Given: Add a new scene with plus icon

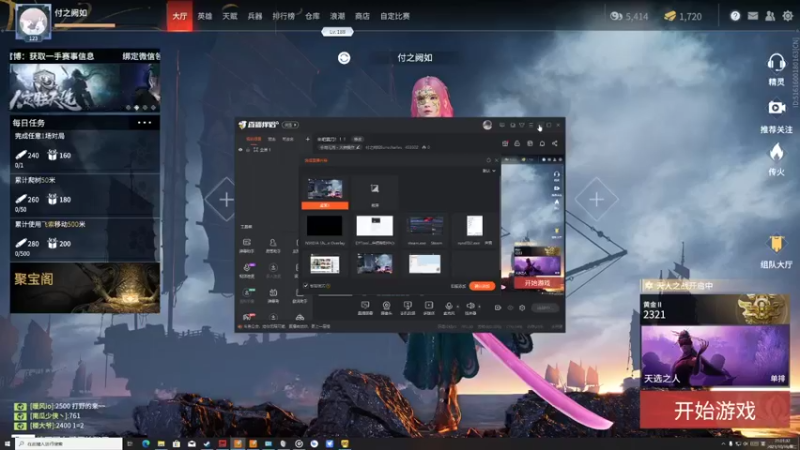Looking at the screenshot, I should tap(308, 139).
